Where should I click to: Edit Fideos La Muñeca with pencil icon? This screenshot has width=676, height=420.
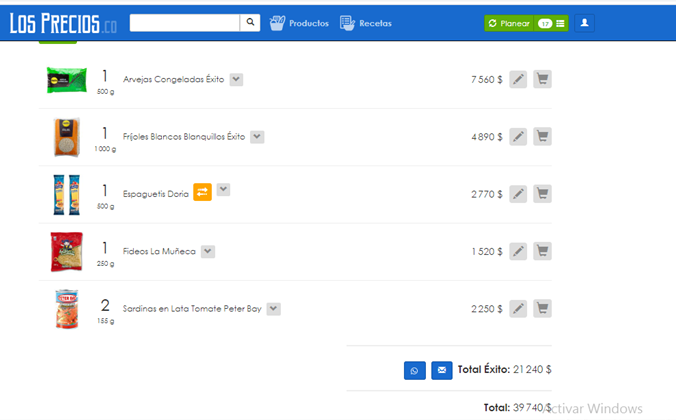click(x=518, y=251)
